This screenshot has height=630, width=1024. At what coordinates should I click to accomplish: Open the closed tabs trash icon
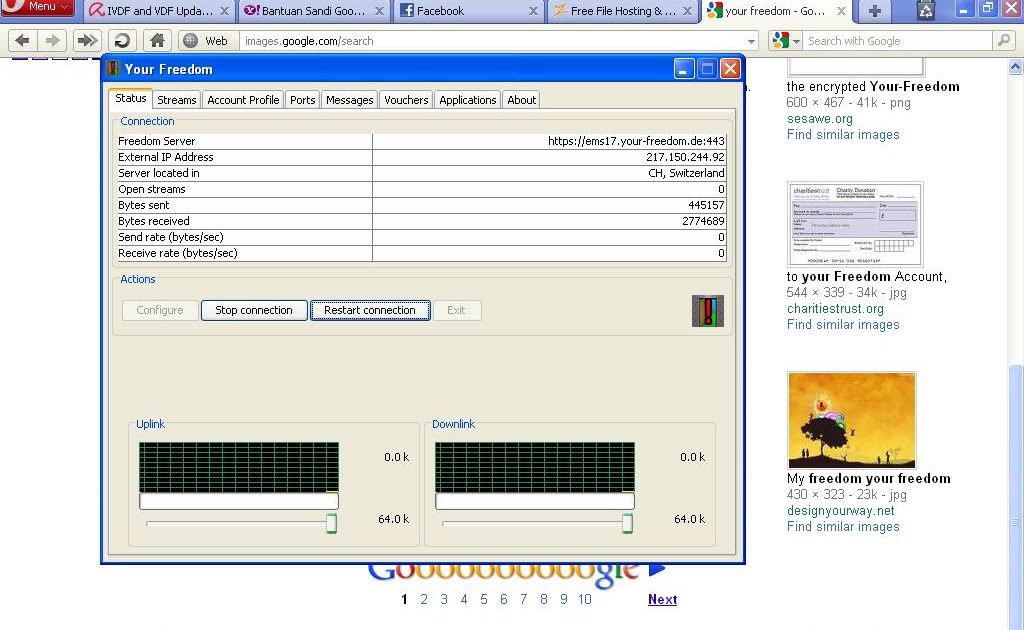coord(925,10)
